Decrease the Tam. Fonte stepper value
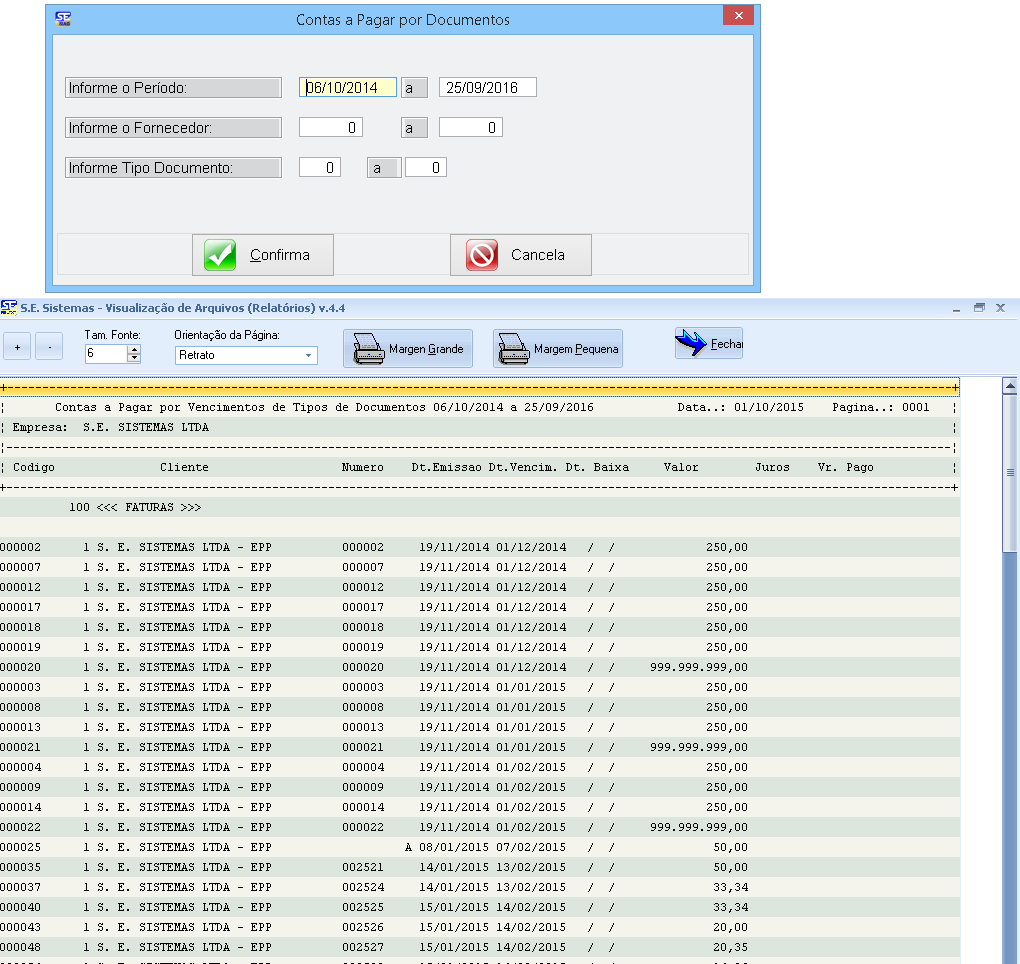Image resolution: width=1020 pixels, height=964 pixels. (134, 358)
